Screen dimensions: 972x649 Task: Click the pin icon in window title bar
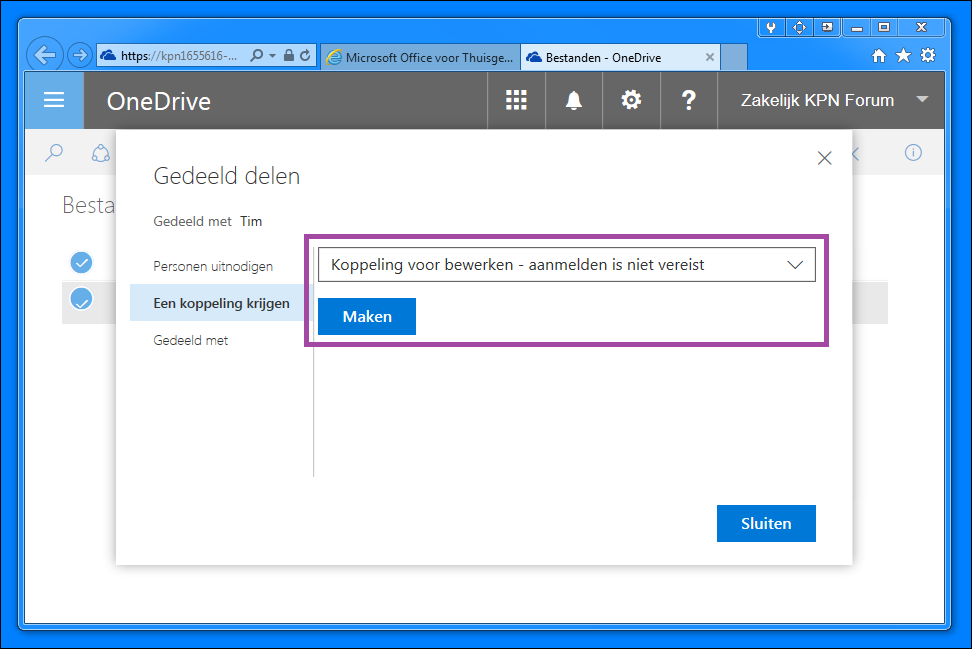pyautogui.click(x=771, y=27)
